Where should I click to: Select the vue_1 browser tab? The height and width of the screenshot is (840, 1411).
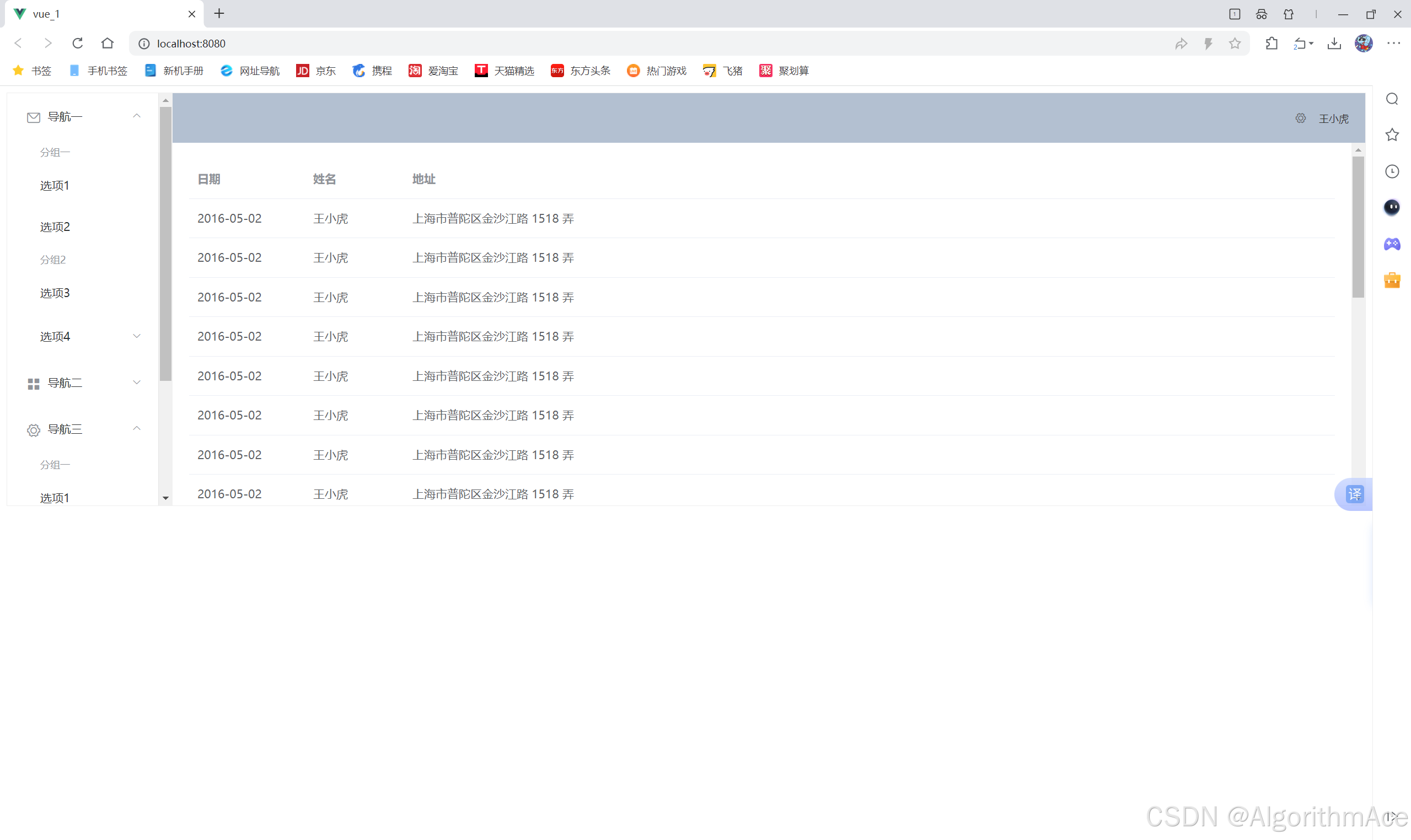click(x=85, y=14)
